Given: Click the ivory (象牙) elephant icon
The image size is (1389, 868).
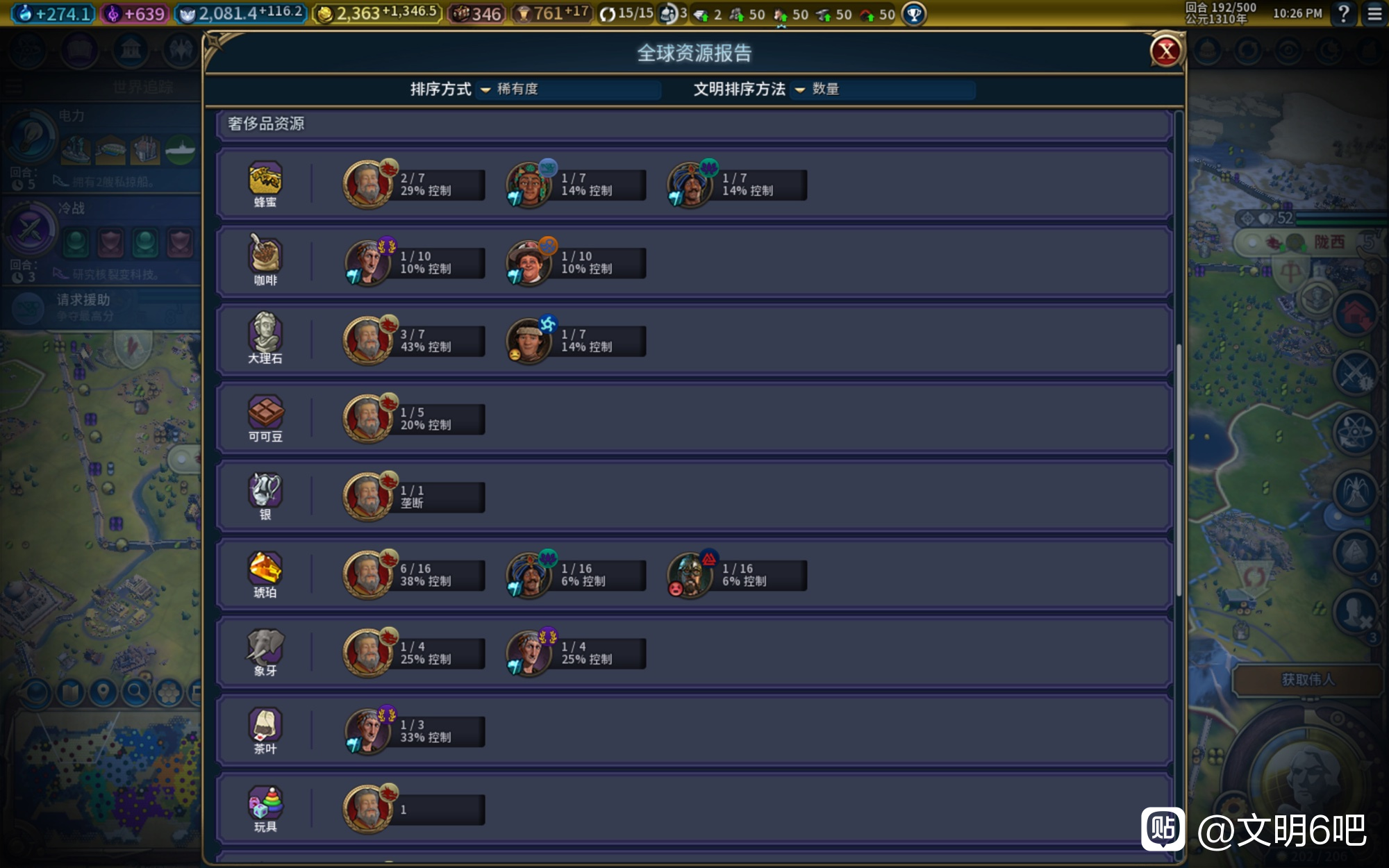Looking at the screenshot, I should [265, 646].
